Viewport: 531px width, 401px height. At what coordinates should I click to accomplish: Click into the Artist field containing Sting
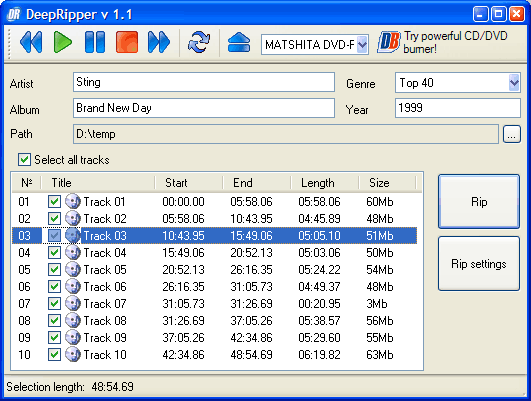coord(204,82)
